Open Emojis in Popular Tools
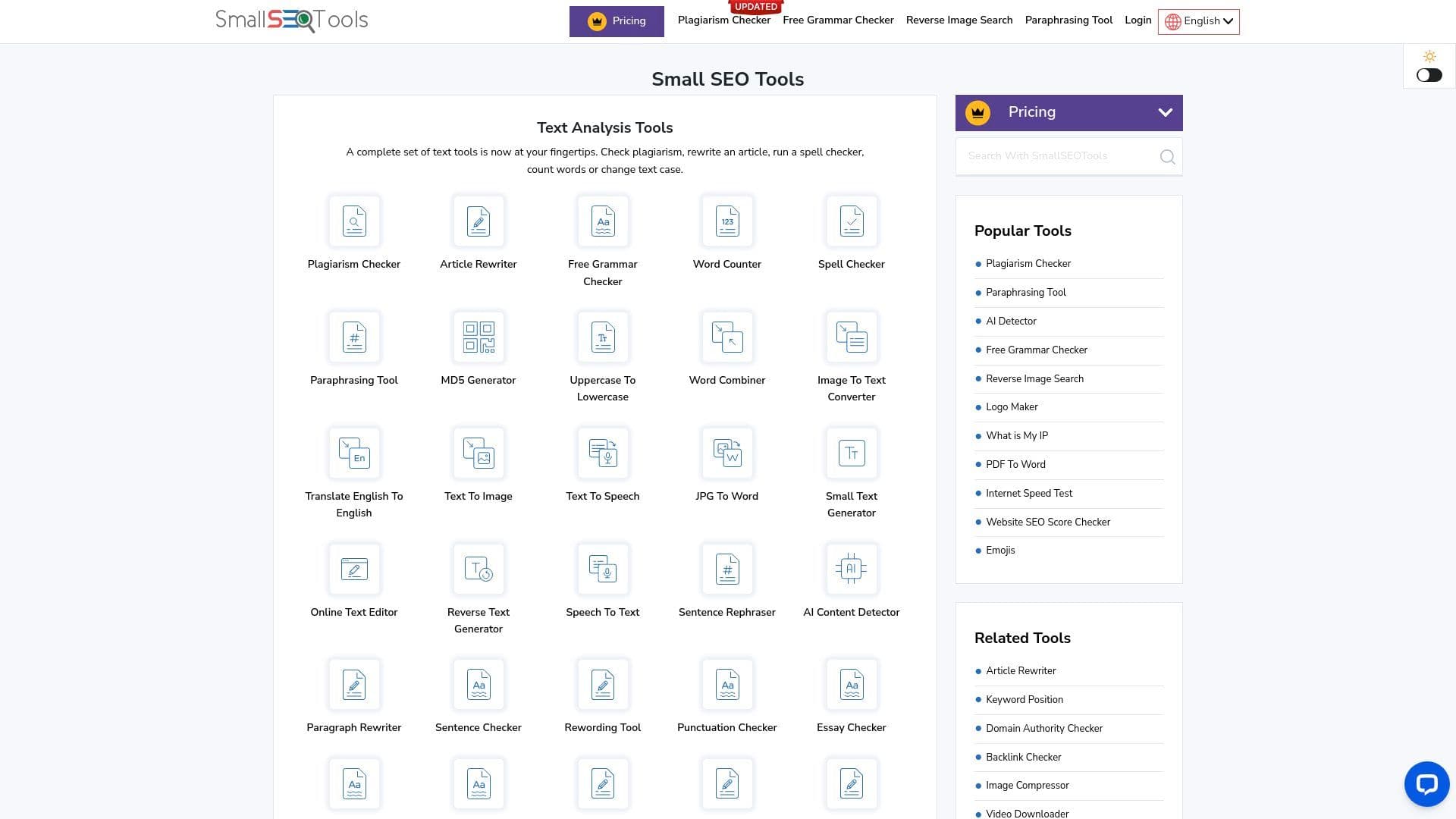 pos(1000,551)
